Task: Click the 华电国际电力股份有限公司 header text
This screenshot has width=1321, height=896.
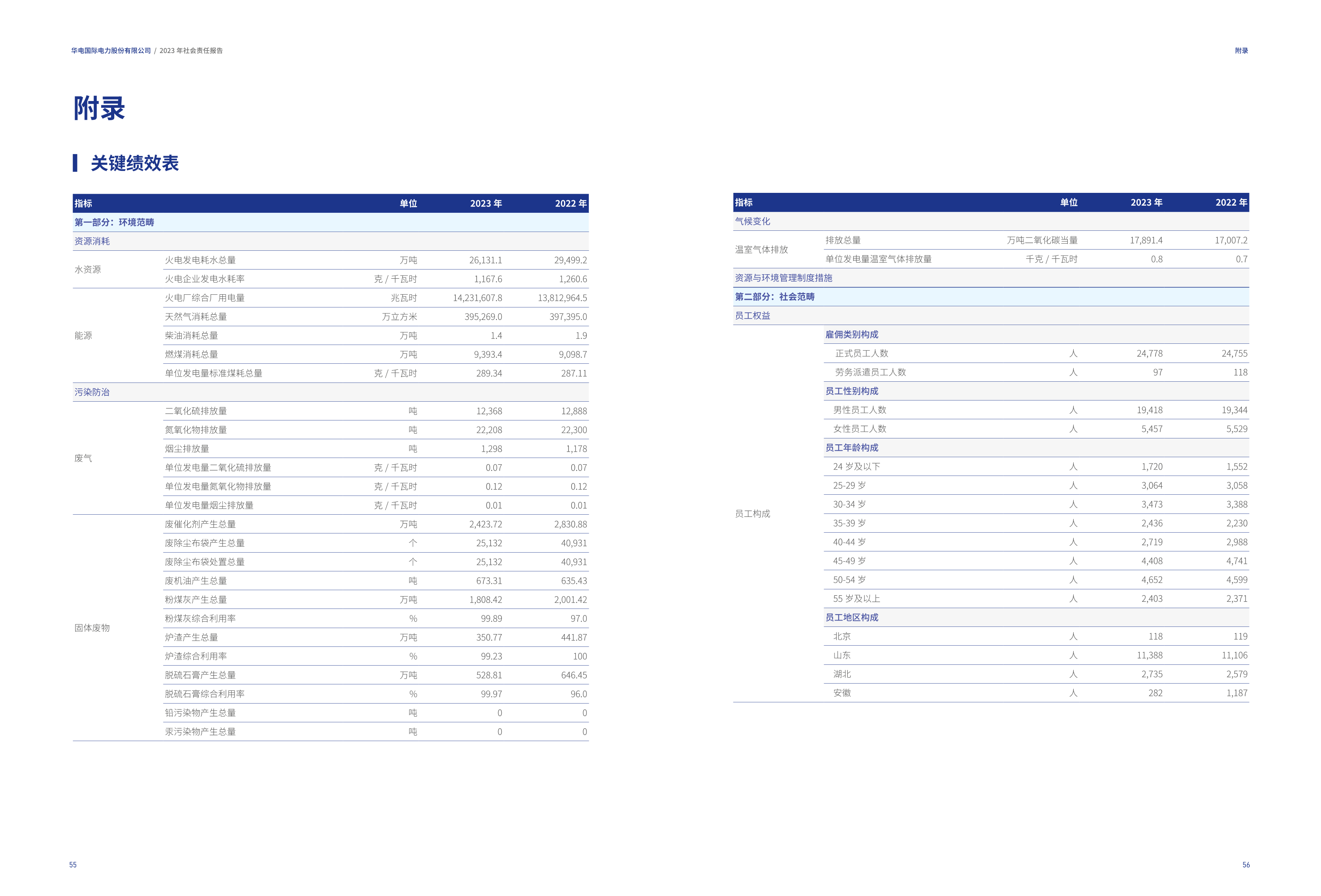Action: point(111,51)
